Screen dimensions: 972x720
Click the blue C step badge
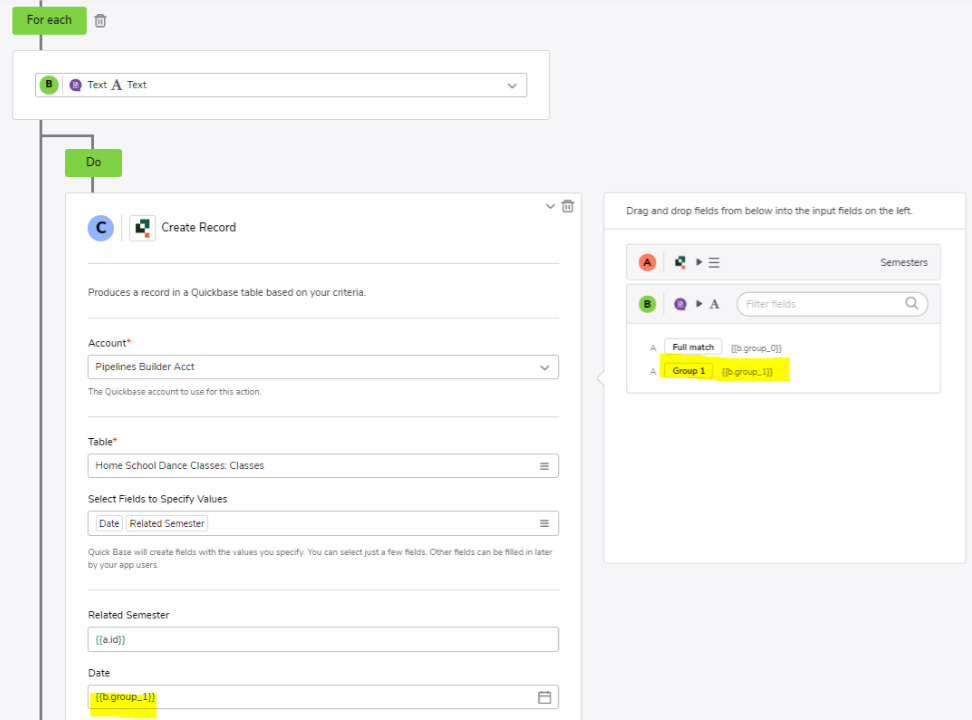tap(101, 228)
